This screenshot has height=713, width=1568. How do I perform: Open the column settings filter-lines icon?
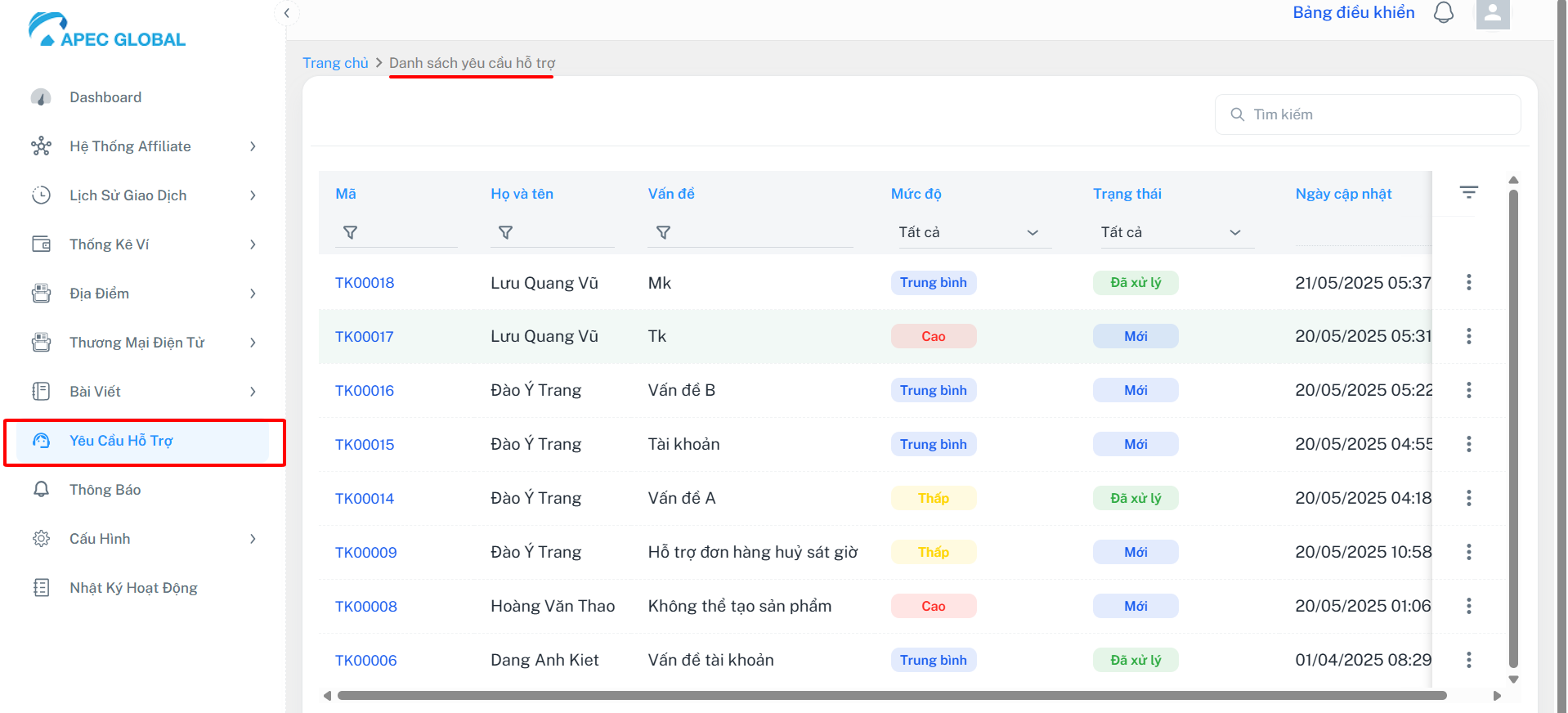(x=1469, y=192)
